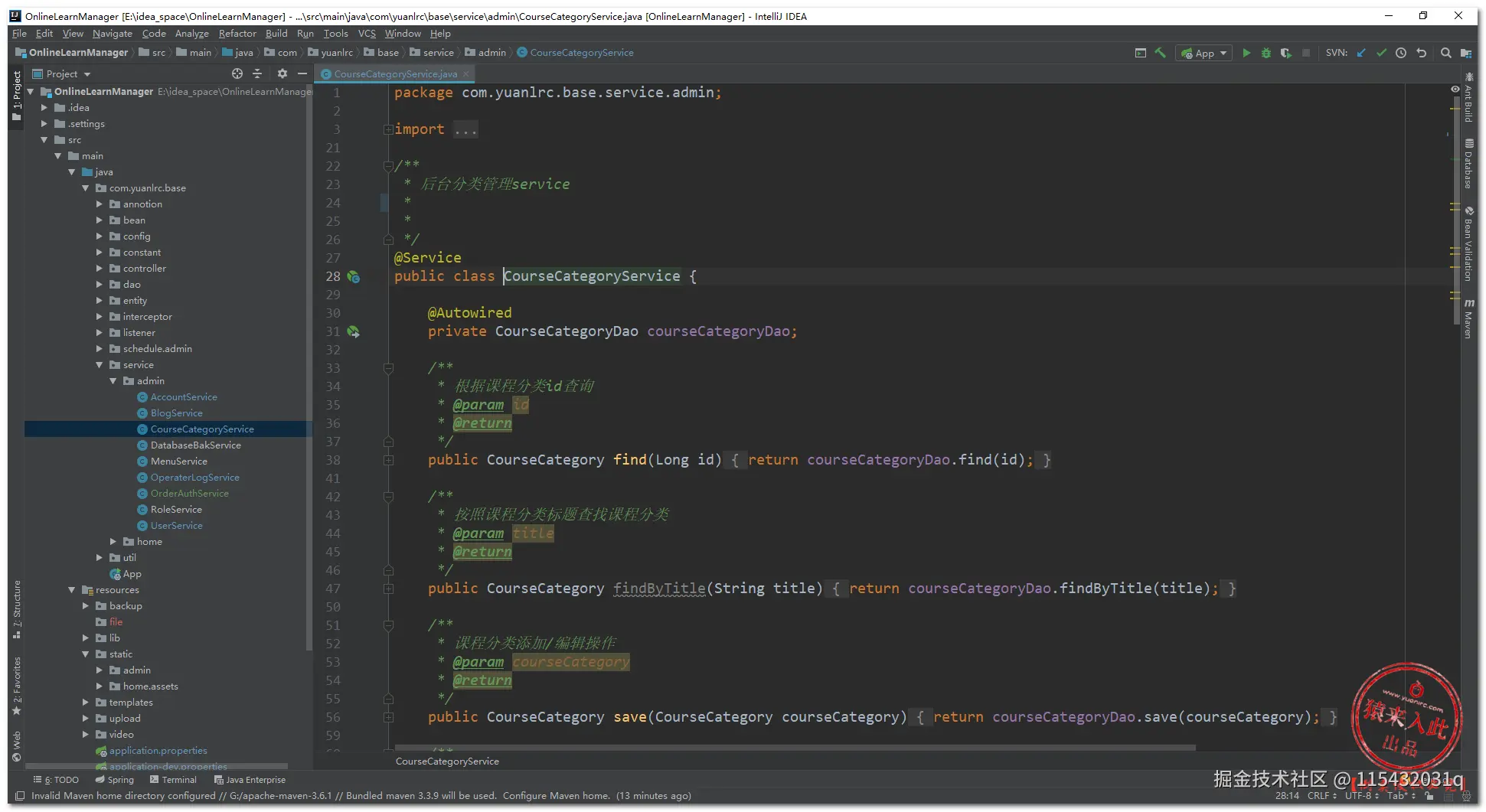Start debugging with the bug icon

(x=1266, y=53)
